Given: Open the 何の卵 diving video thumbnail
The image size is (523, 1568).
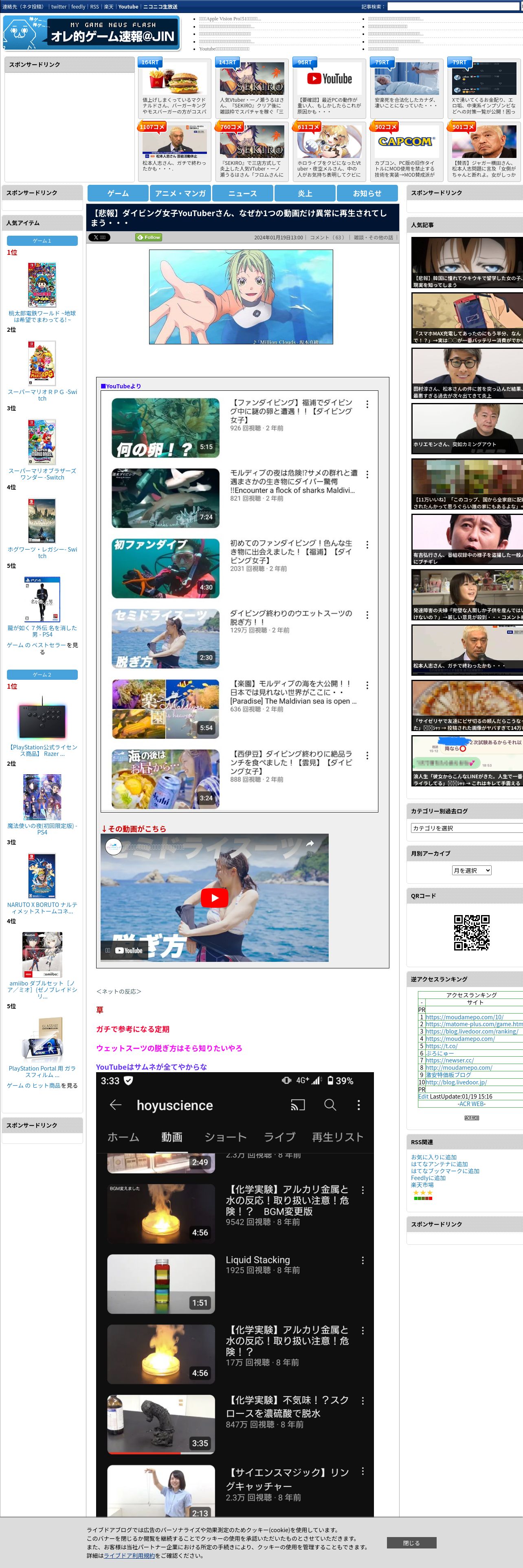Looking at the screenshot, I should click(x=166, y=428).
